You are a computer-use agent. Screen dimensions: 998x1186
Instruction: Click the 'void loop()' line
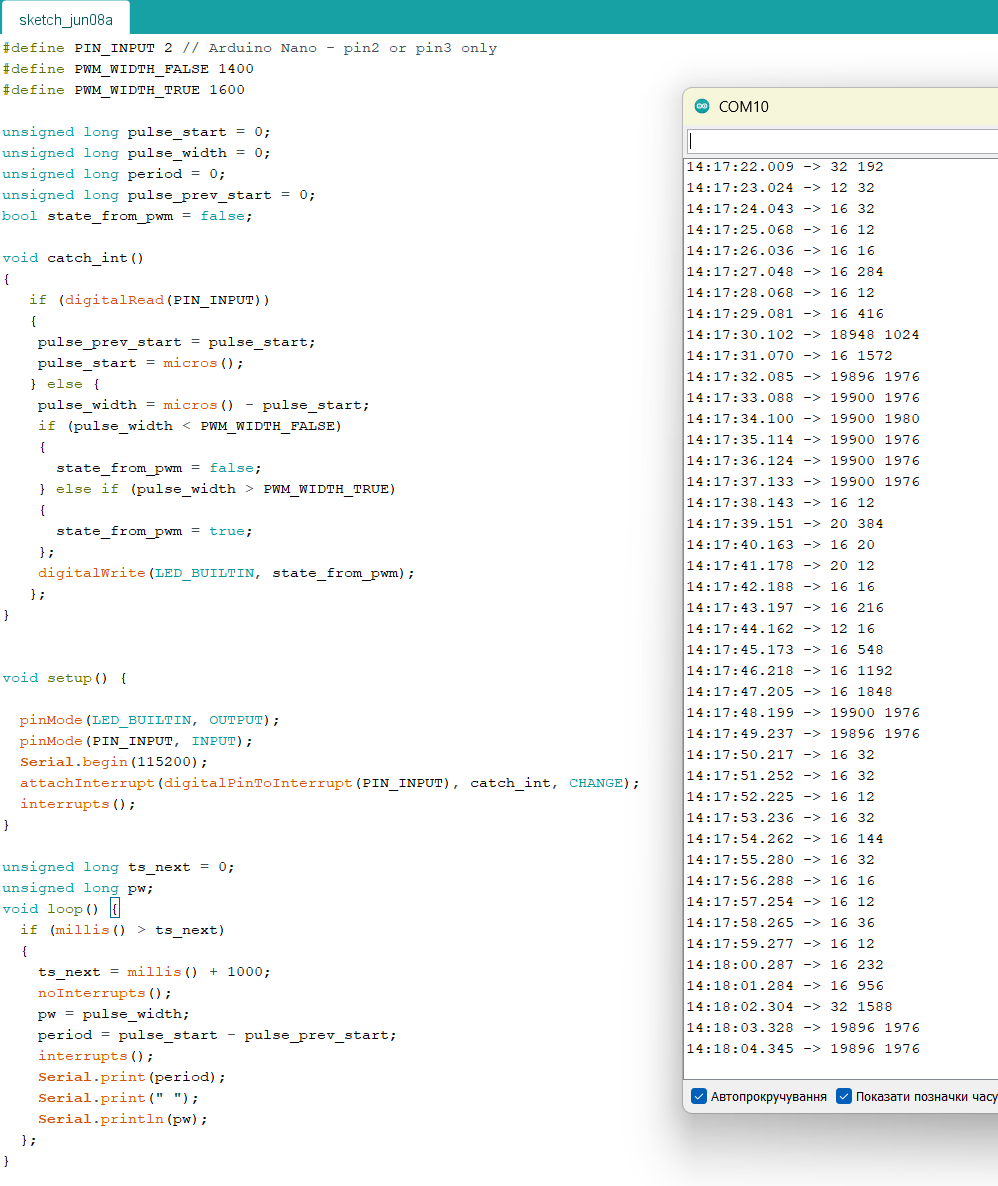(x=61, y=908)
